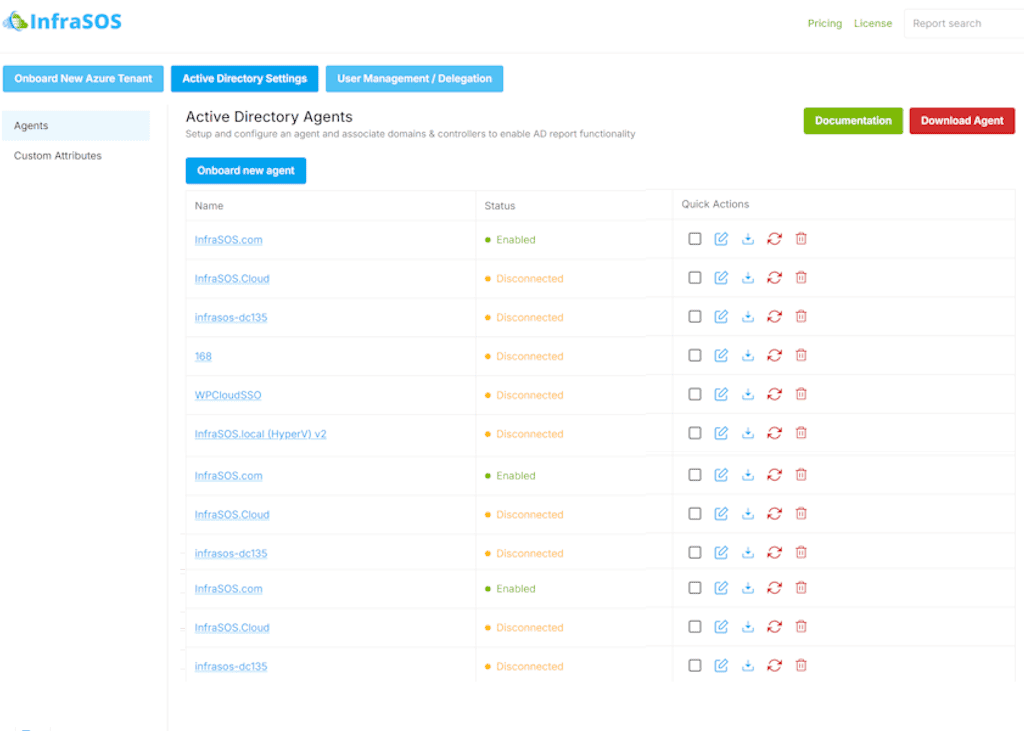The height and width of the screenshot is (731, 1024).
Task: Download the agent installer for 168
Action: pyautogui.click(x=748, y=355)
